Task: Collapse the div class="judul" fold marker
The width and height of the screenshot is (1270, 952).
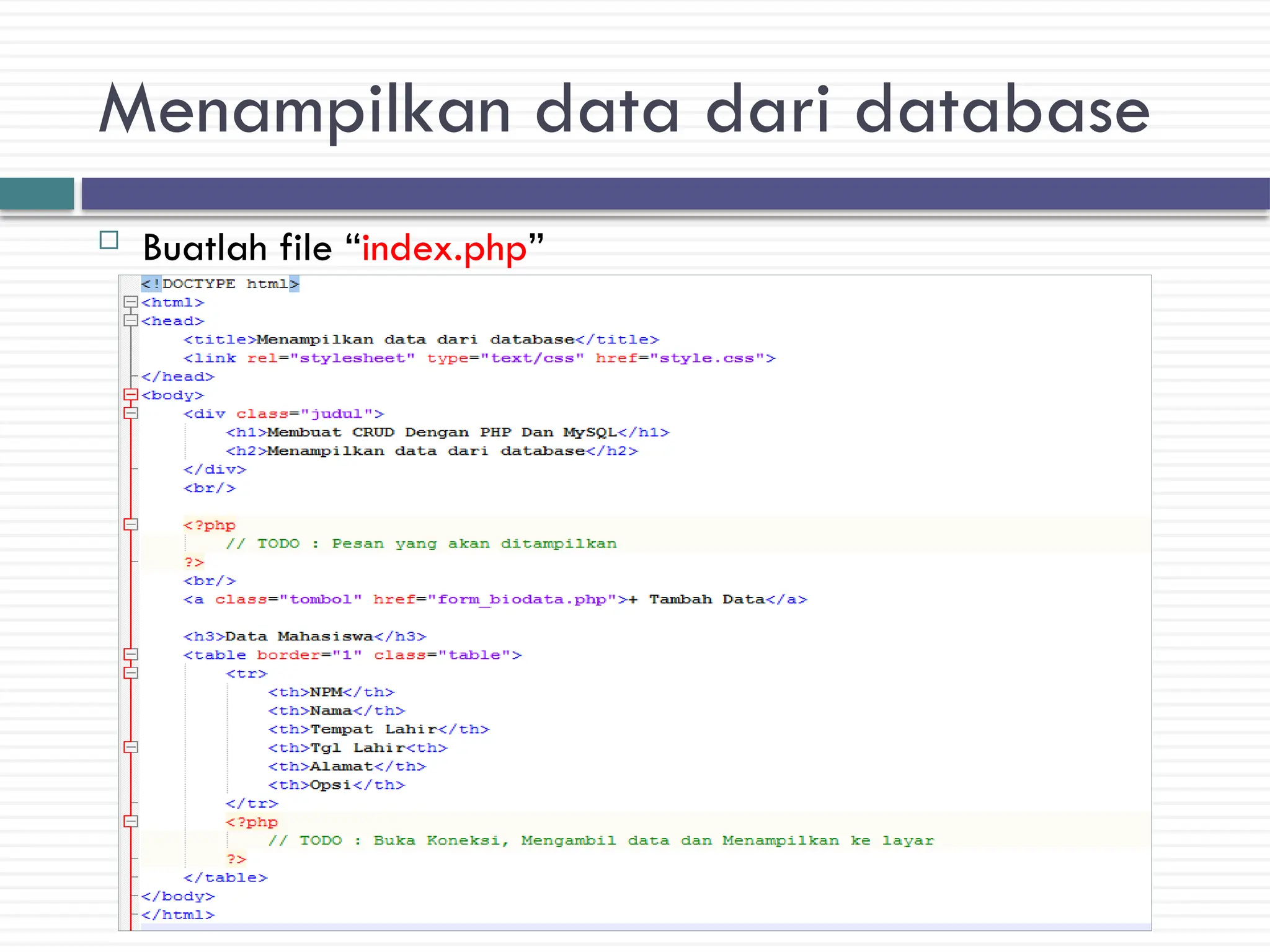Action: click(130, 413)
